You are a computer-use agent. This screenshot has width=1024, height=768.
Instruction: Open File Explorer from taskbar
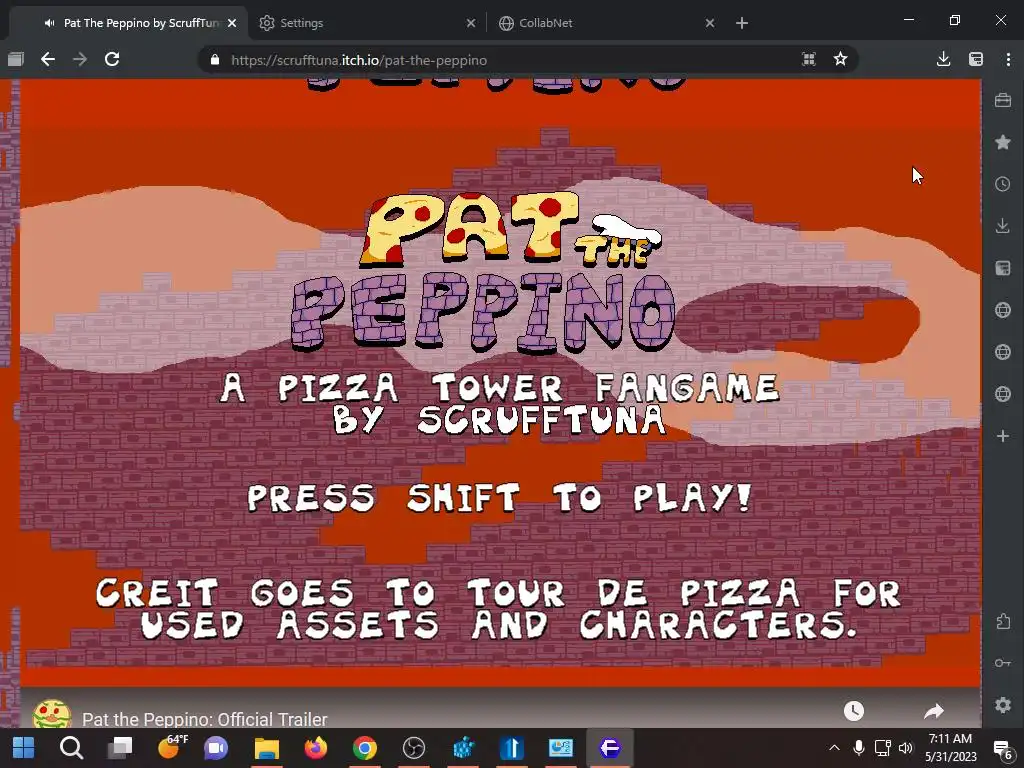click(266, 748)
